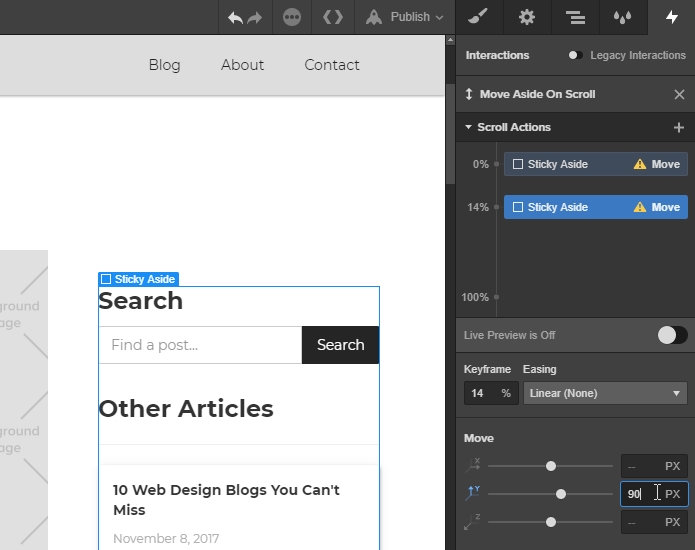Click the 0% keyframe timeline marker

point(496,164)
